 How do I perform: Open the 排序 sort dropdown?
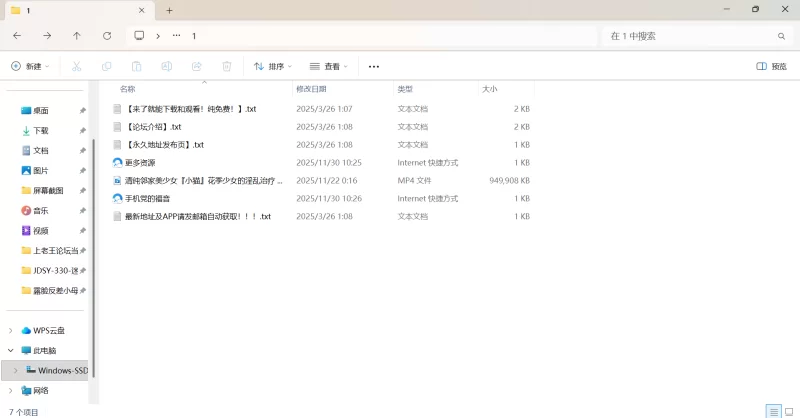273,66
